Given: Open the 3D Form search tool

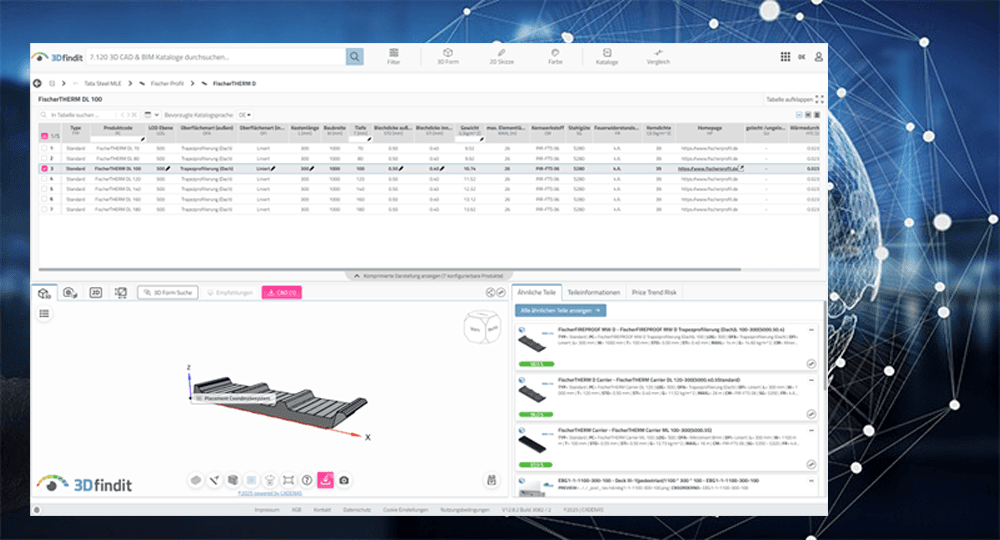Looking at the screenshot, I should pos(448,55).
